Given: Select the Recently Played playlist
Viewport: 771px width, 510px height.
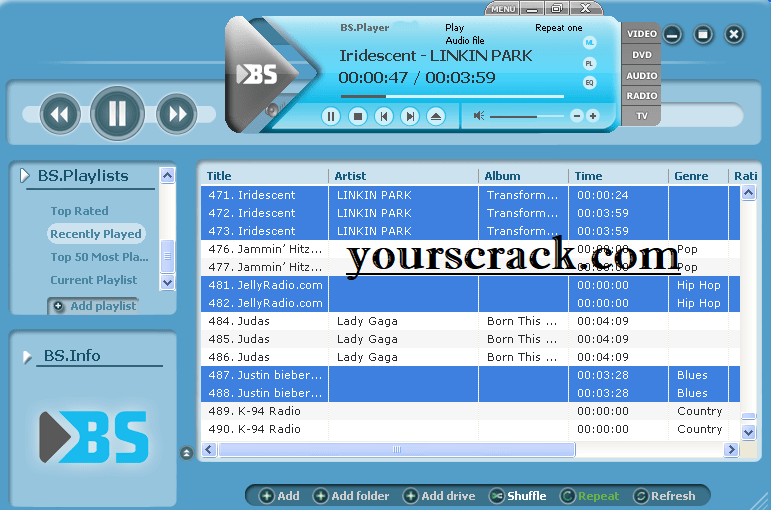Looking at the screenshot, I should pos(96,234).
